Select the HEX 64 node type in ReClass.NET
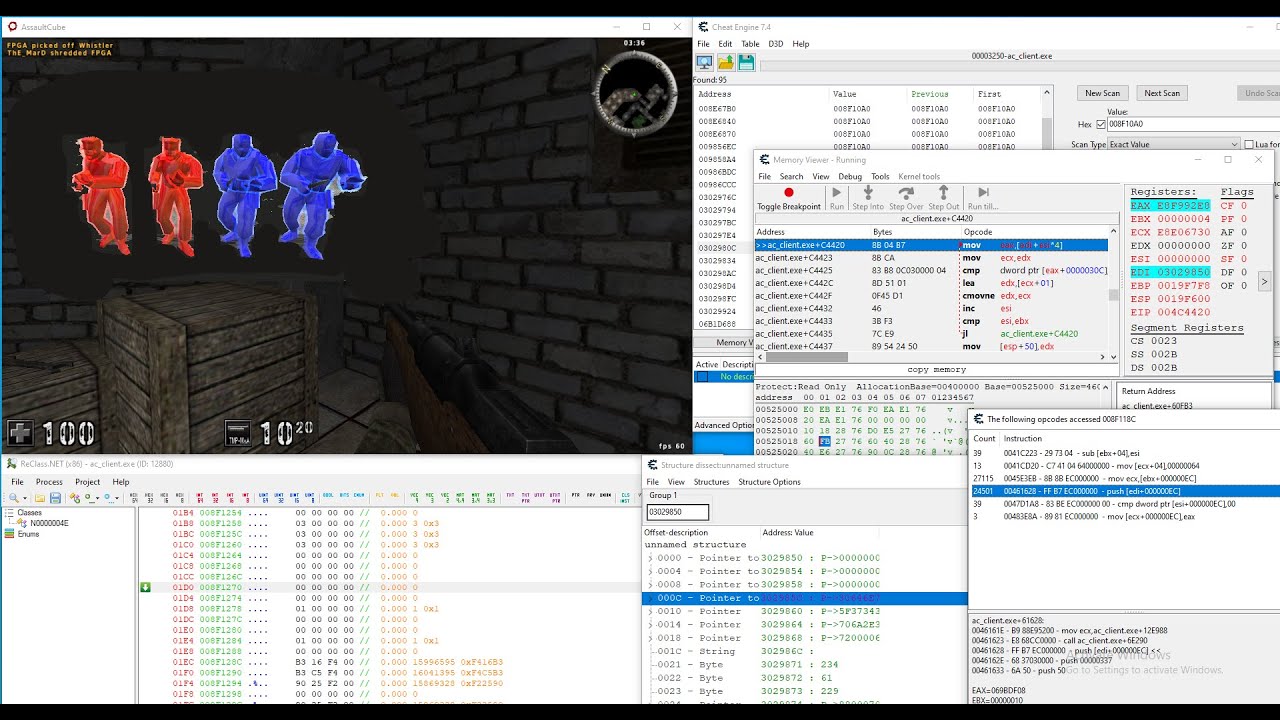1280x720 pixels. pos(133,497)
